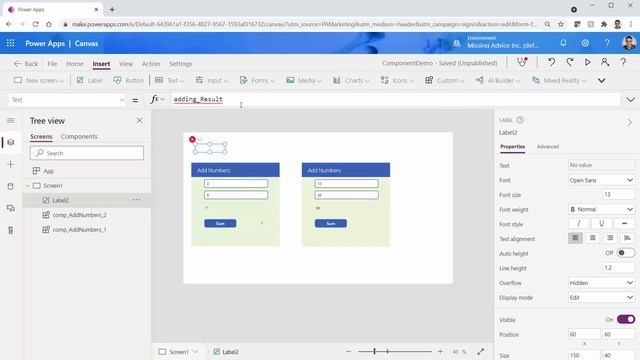Open the settings gear icon in header
Image resolution: width=640 pixels, height=360 pixels.
(585, 43)
